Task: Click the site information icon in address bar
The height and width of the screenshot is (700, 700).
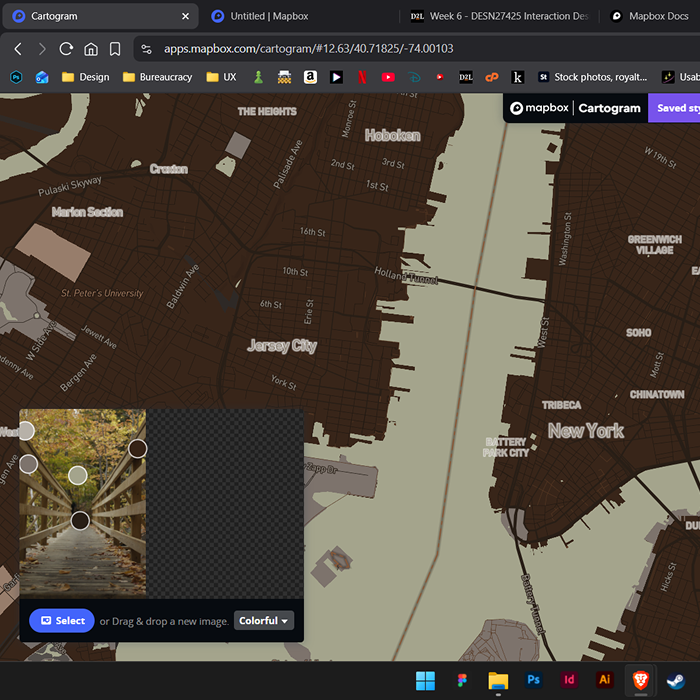Action: [147, 48]
